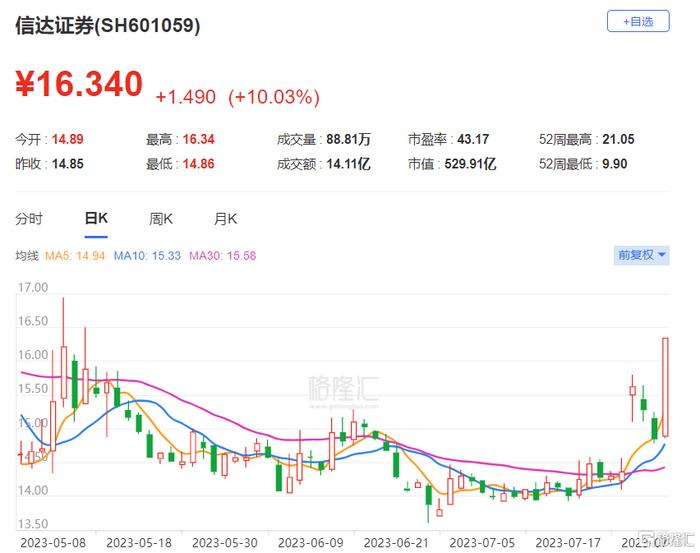Click the 14.00 y-axis price label
This screenshot has width=700, height=553.
coord(33,491)
